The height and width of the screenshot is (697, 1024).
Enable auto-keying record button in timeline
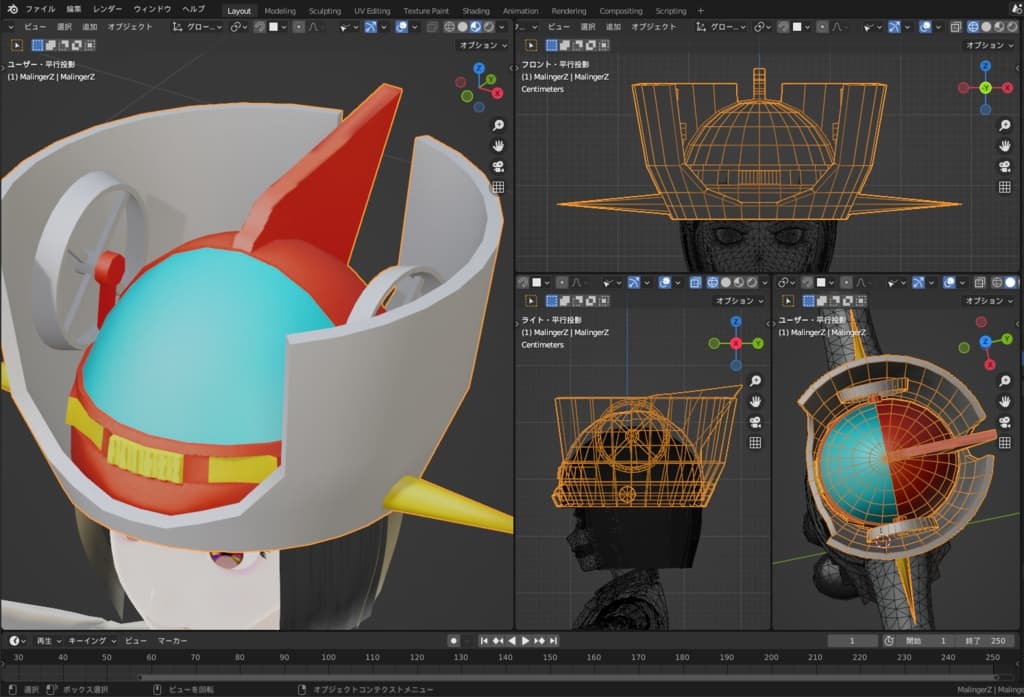click(454, 640)
